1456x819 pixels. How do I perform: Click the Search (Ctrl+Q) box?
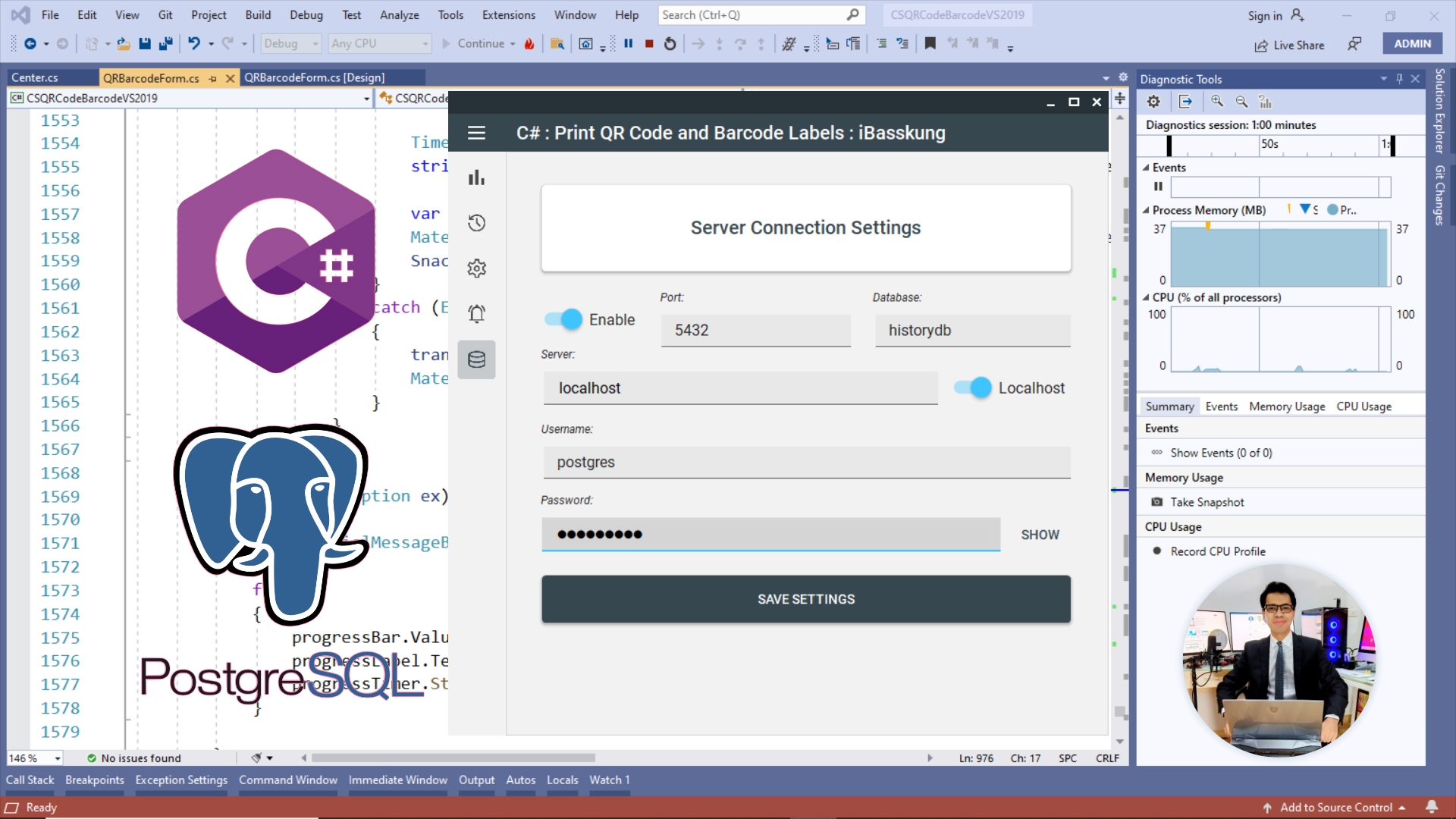[761, 14]
